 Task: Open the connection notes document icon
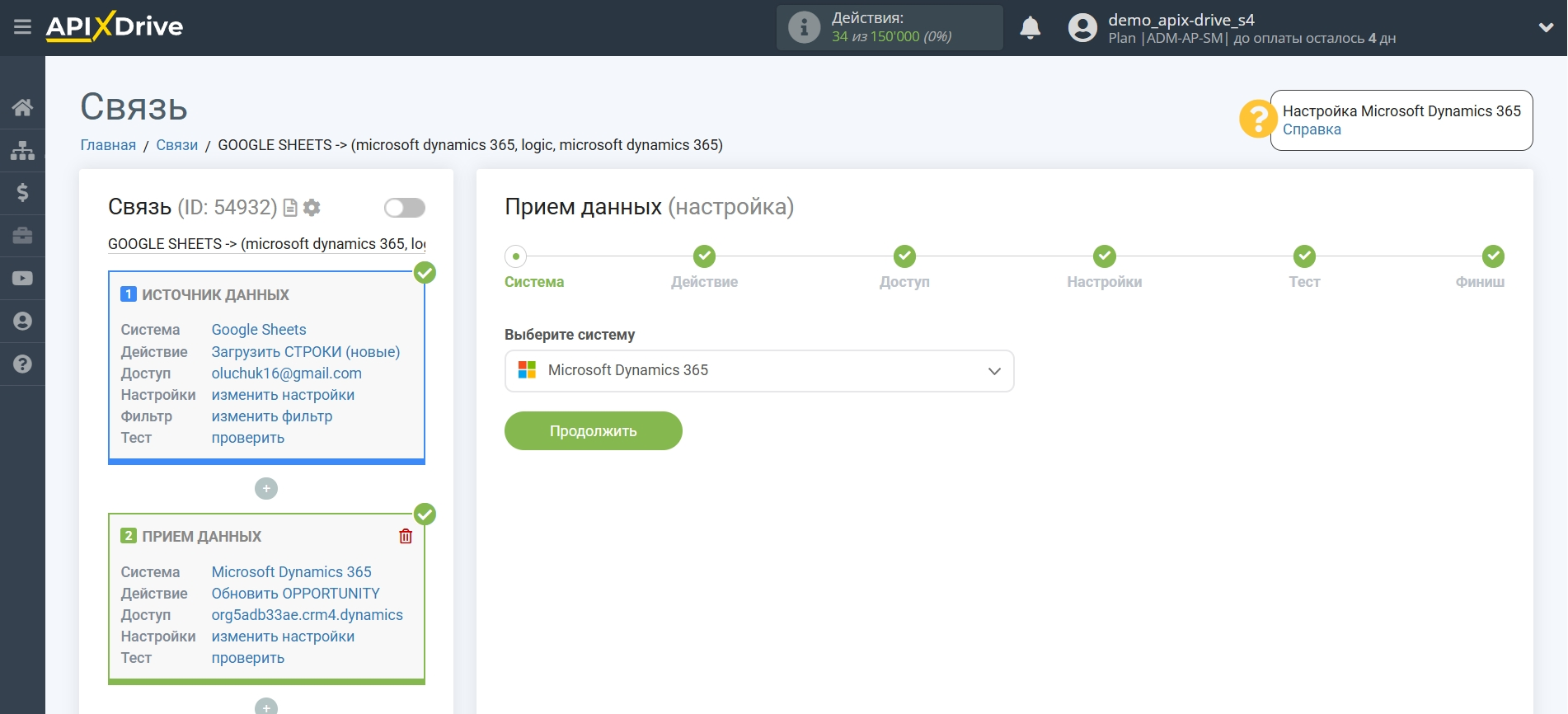point(290,208)
